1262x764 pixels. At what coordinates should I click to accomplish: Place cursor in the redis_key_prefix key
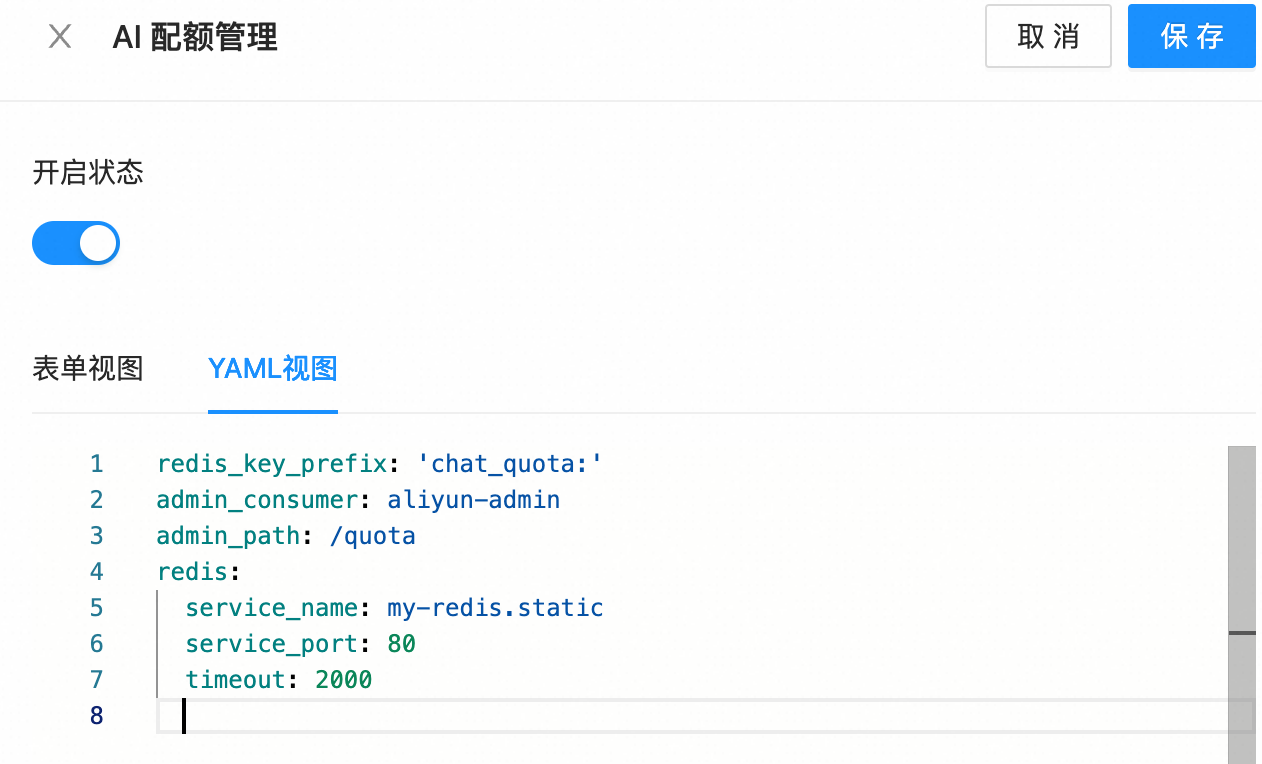pyautogui.click(x=271, y=464)
